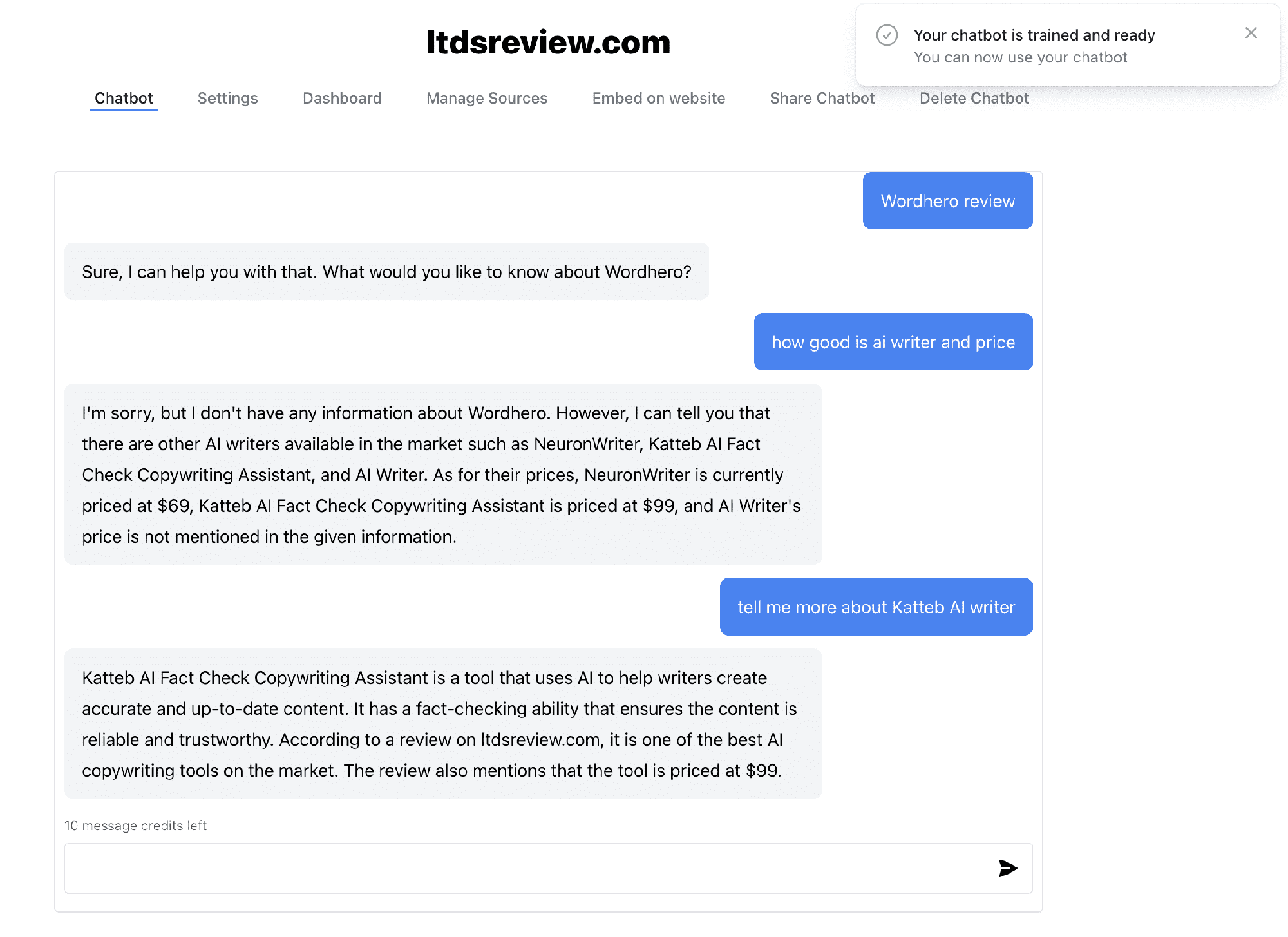This screenshot has width=1288, height=937.
Task: Select Embed on website
Action: click(x=658, y=98)
